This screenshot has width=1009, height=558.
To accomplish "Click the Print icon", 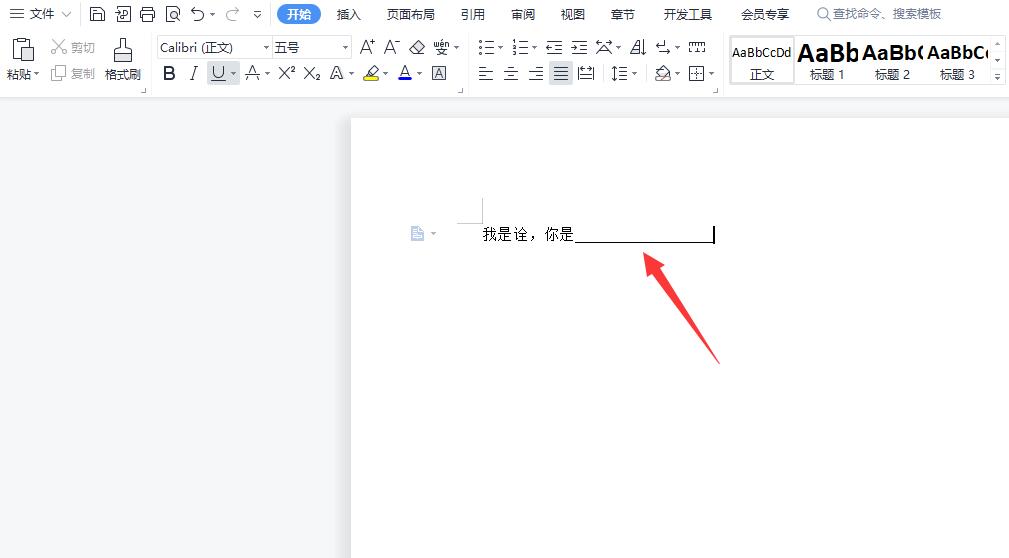I will (147, 14).
